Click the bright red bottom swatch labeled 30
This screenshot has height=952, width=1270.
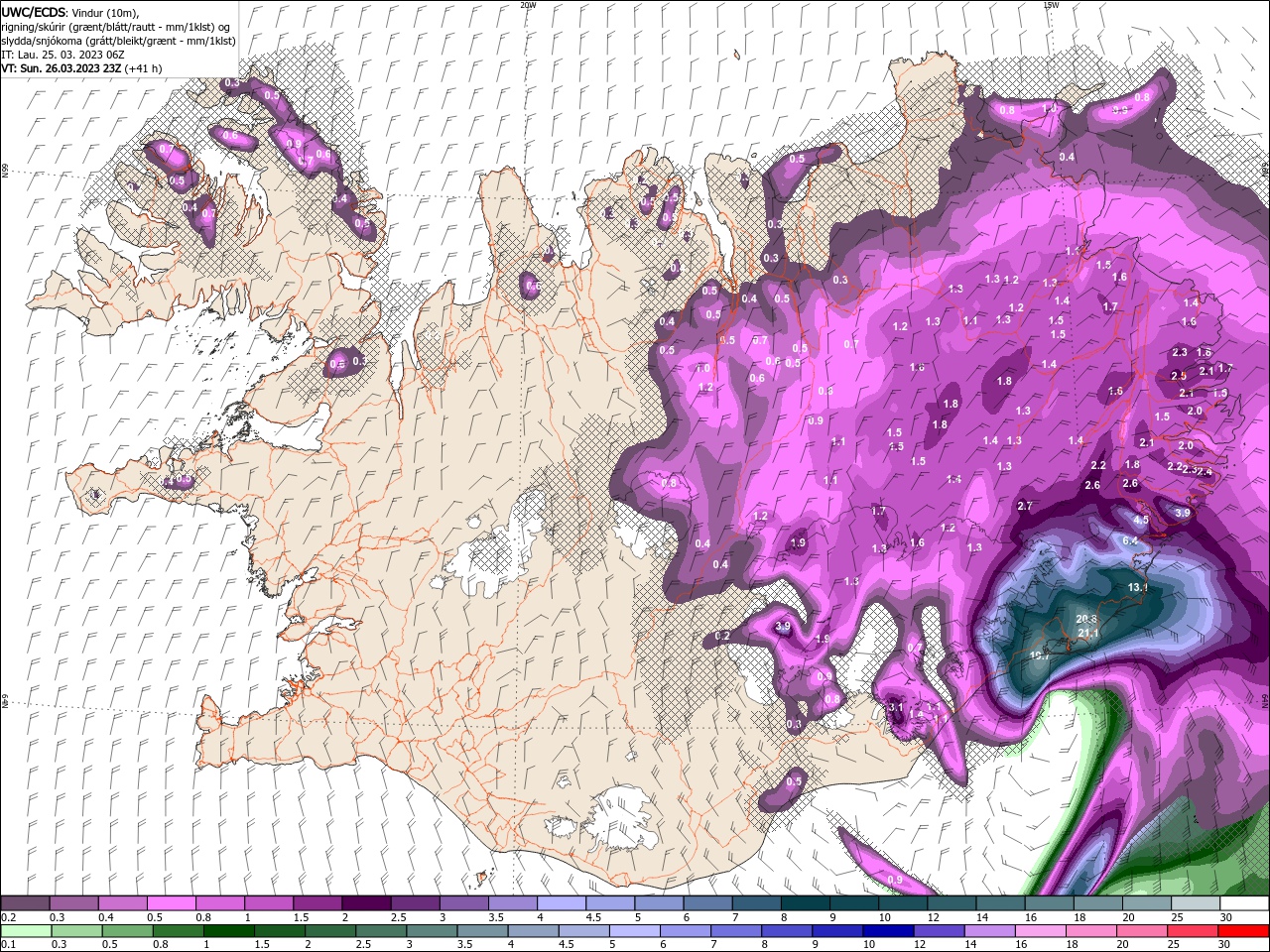tap(1243, 931)
